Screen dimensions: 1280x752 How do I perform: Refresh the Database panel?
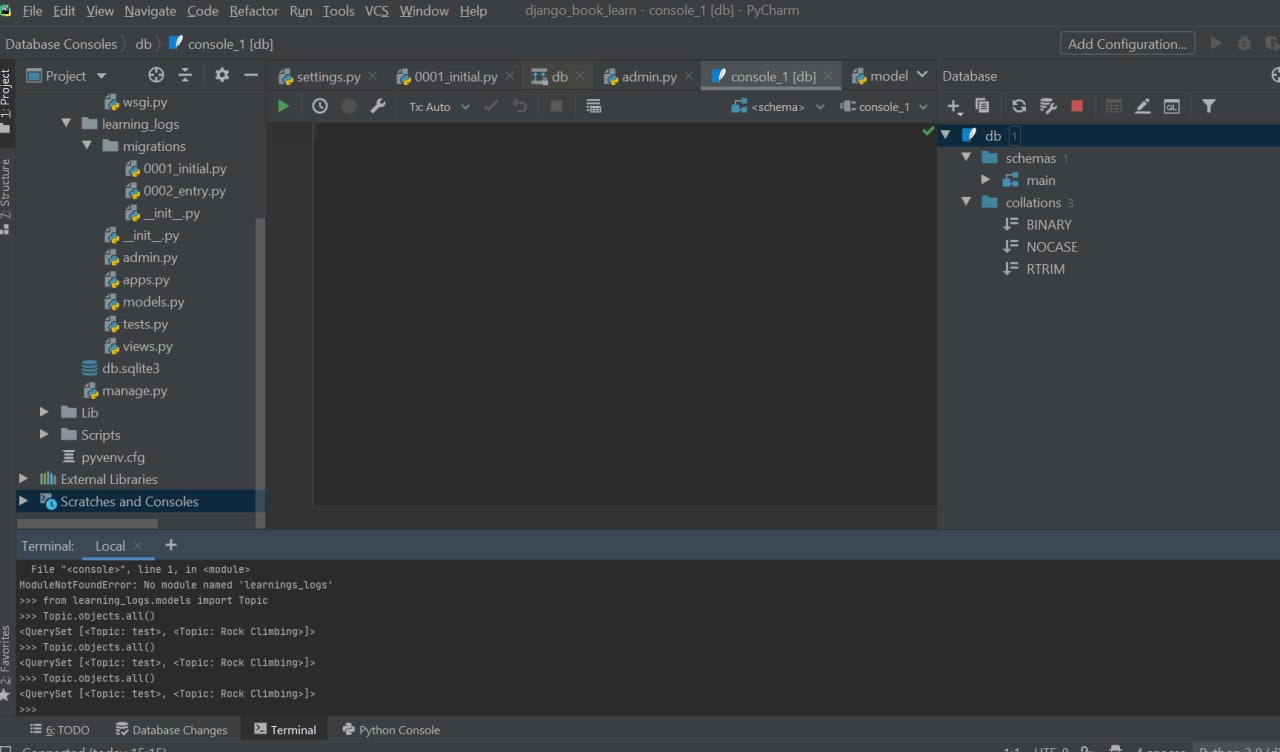click(x=1019, y=106)
